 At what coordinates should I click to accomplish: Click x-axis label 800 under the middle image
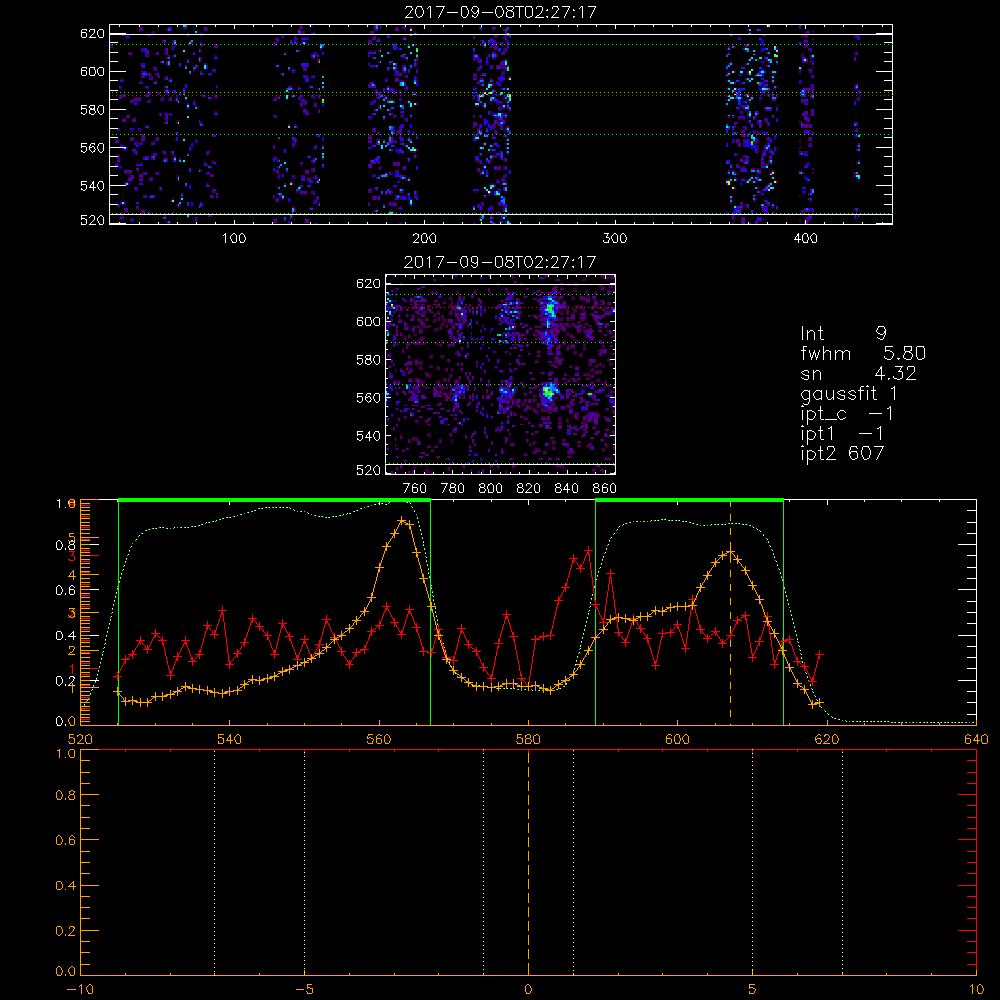point(490,489)
